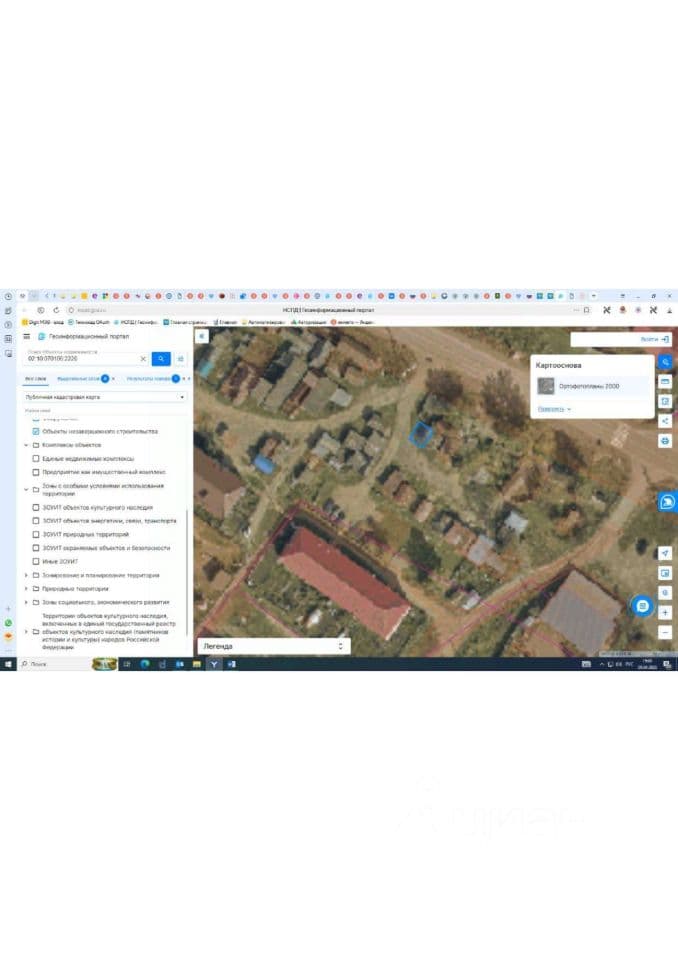Open the map layers card tool

pos(665,381)
